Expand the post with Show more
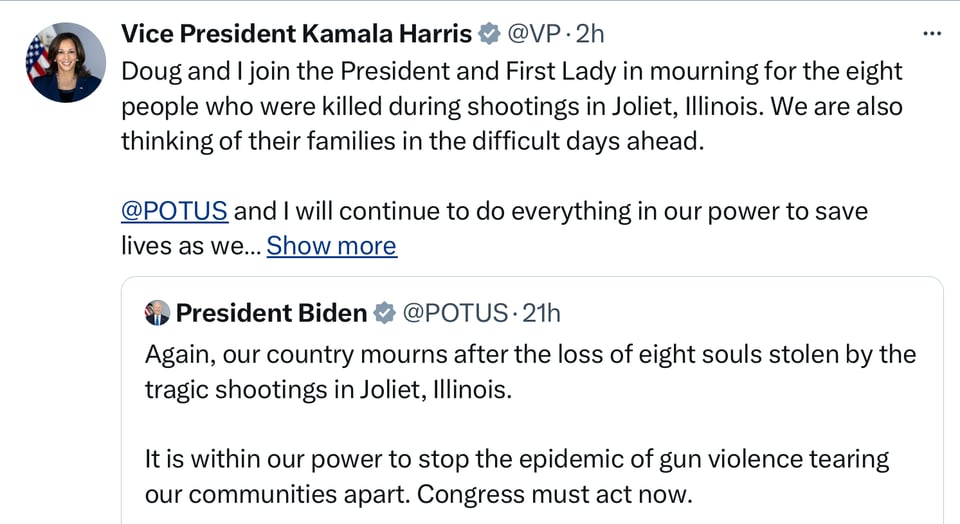960x524 pixels. tap(331, 245)
